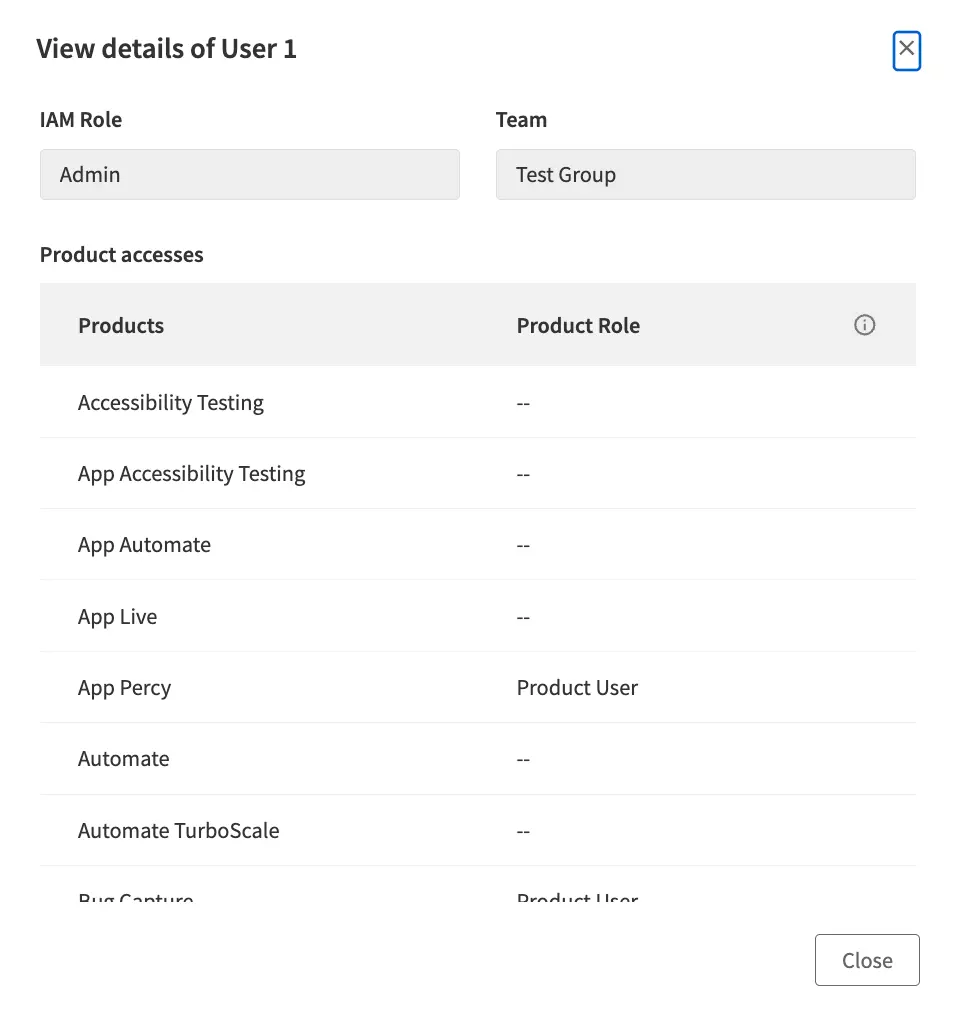
Task: Click the Team label above the field
Action: coord(521,120)
